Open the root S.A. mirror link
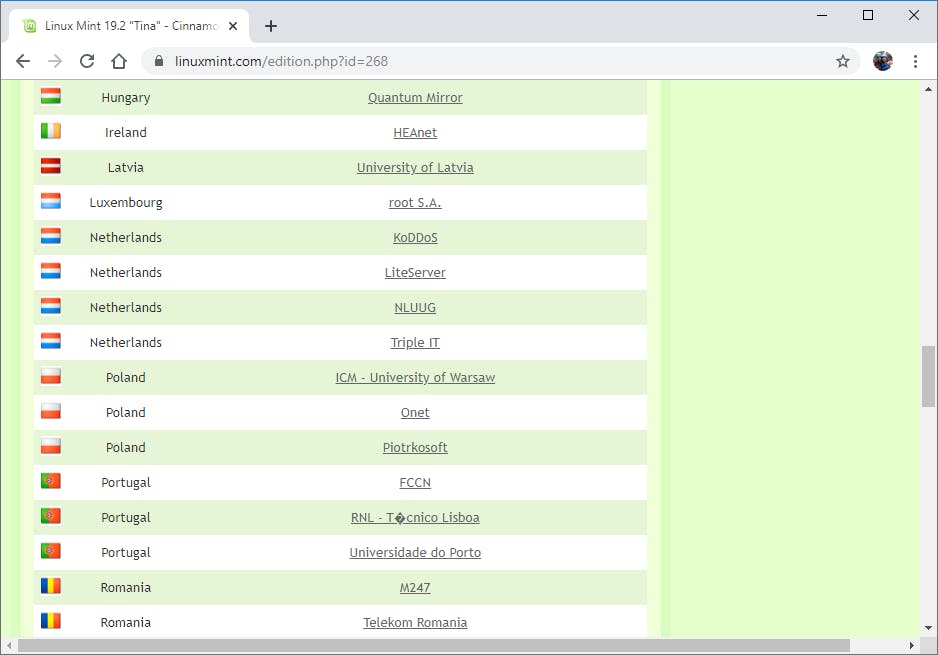The width and height of the screenshot is (938, 655). coord(415,203)
